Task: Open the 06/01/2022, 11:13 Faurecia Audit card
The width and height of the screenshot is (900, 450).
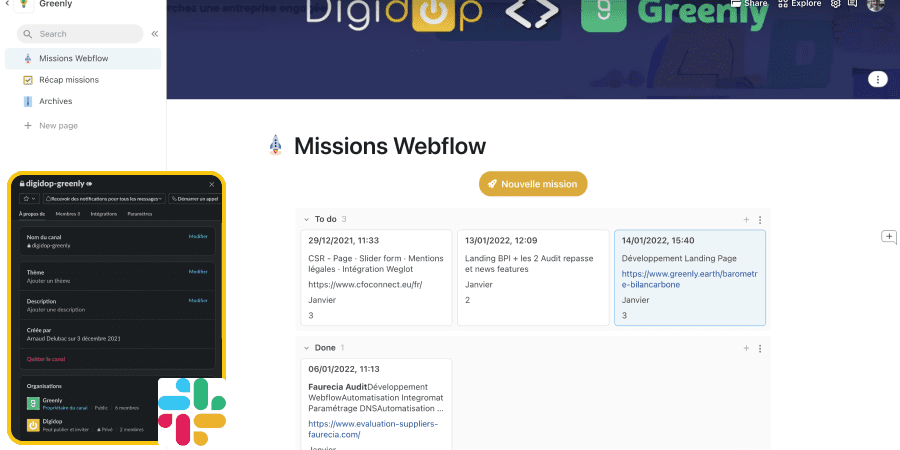Action: [x=377, y=404]
